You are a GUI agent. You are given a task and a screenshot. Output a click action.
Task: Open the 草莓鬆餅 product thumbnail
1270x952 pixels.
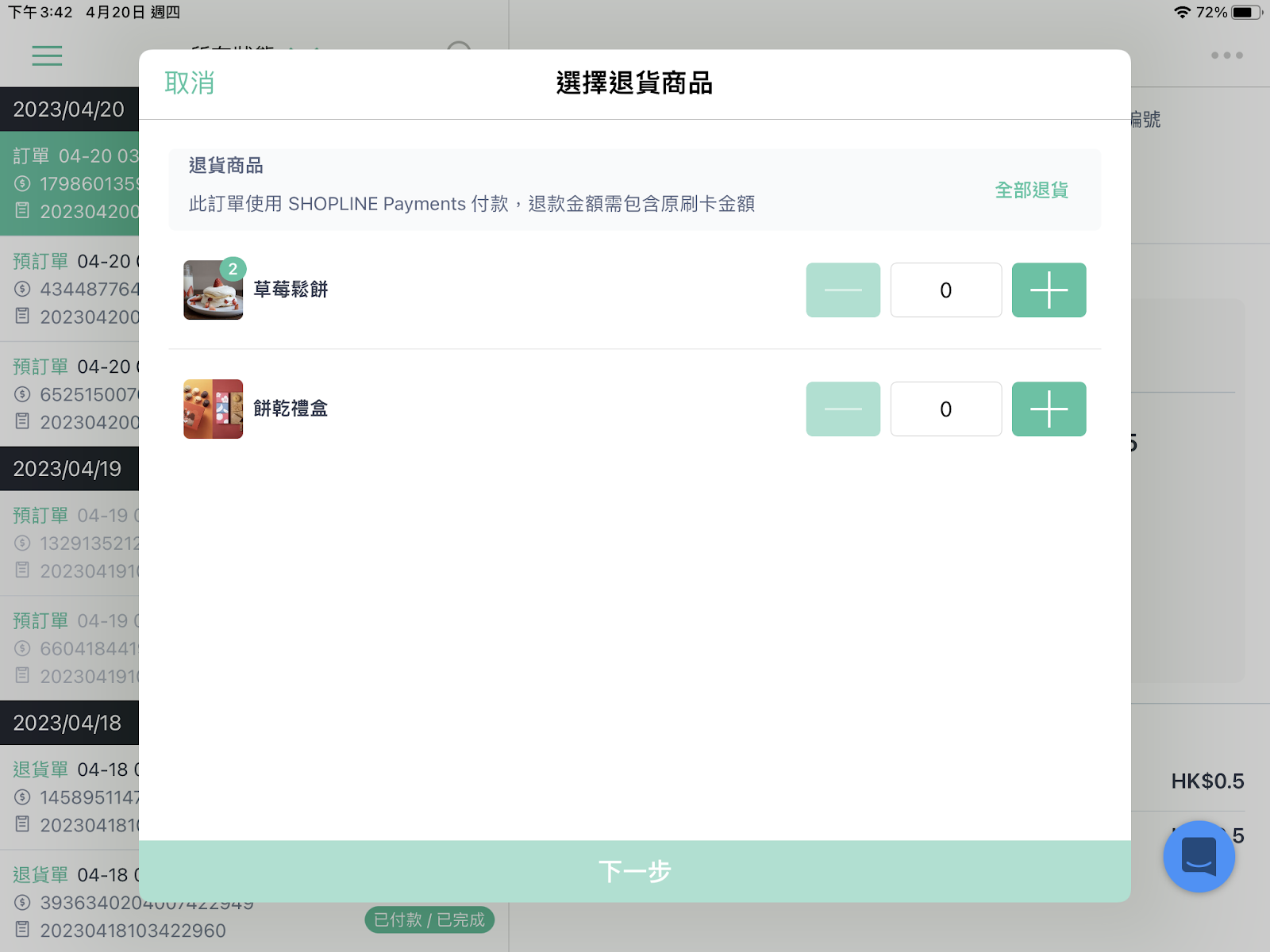pyautogui.click(x=214, y=290)
